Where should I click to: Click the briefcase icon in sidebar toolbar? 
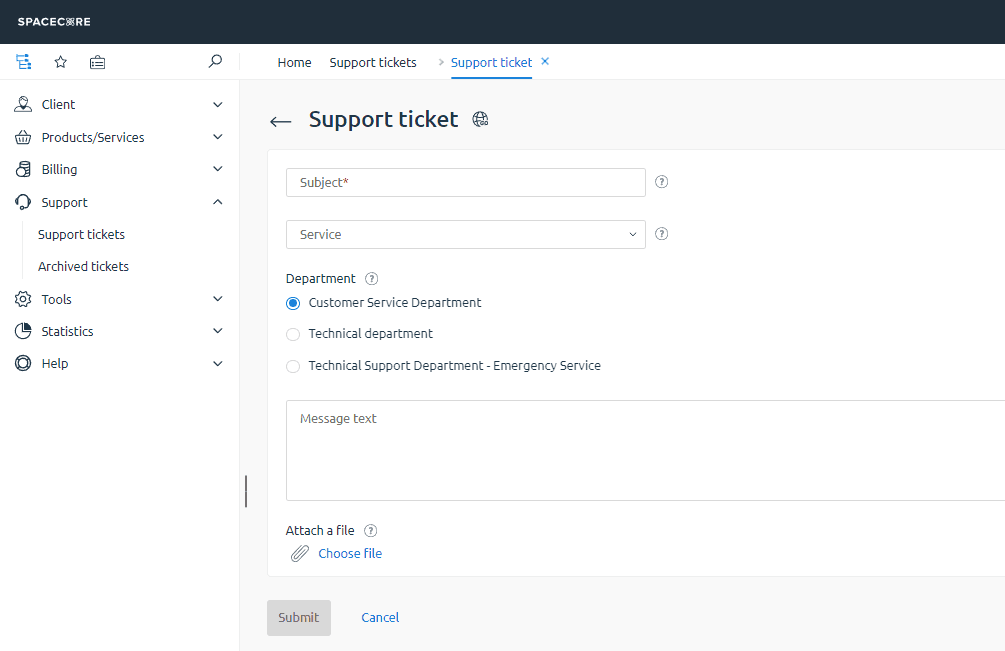coord(97,62)
